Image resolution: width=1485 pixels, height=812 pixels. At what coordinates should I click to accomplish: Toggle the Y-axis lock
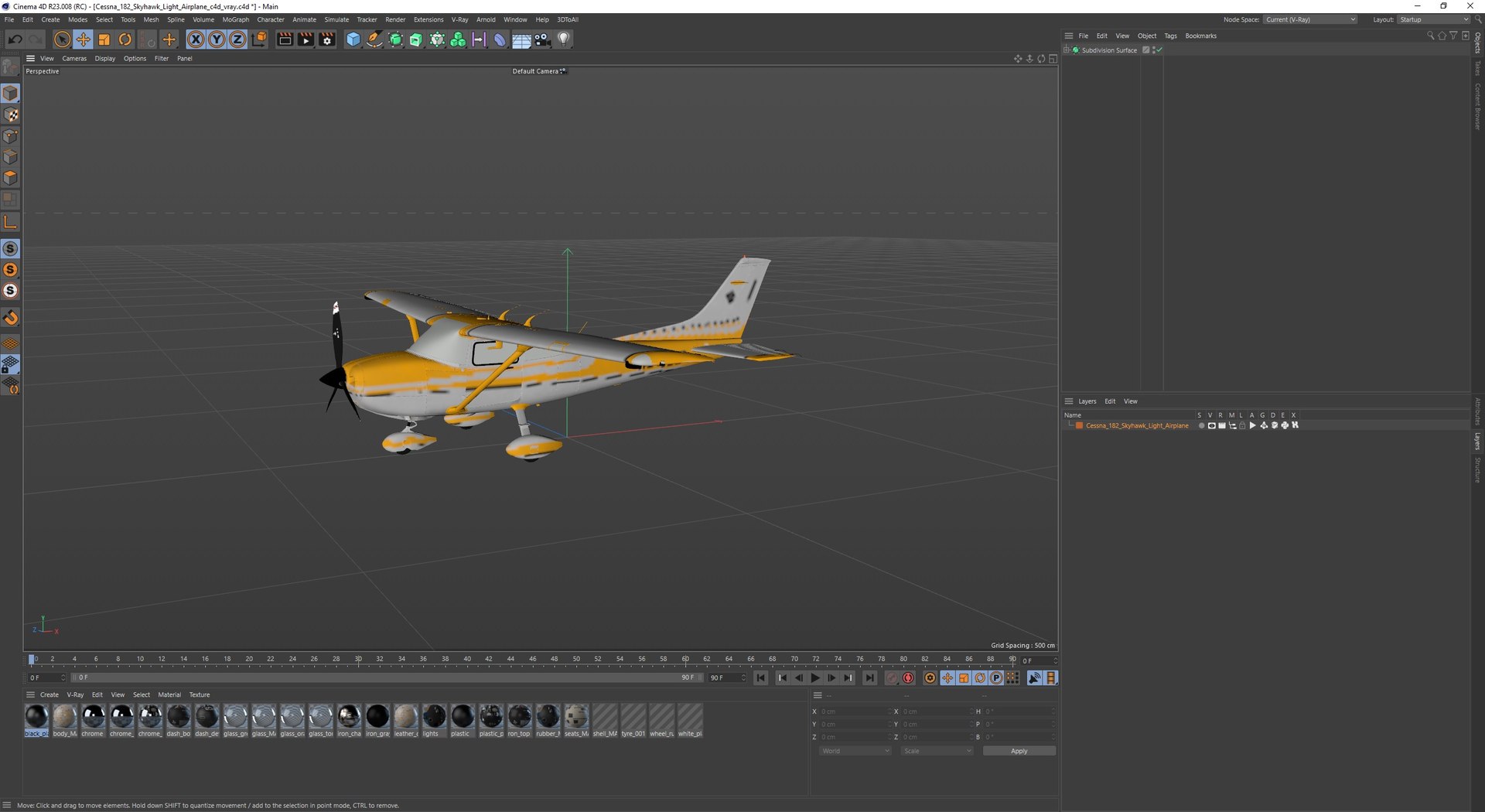[x=217, y=39]
